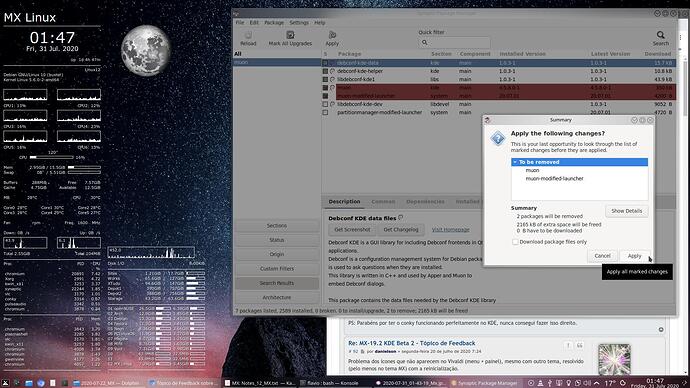Click the Show Details button
The image size is (690, 388).
coord(626,211)
